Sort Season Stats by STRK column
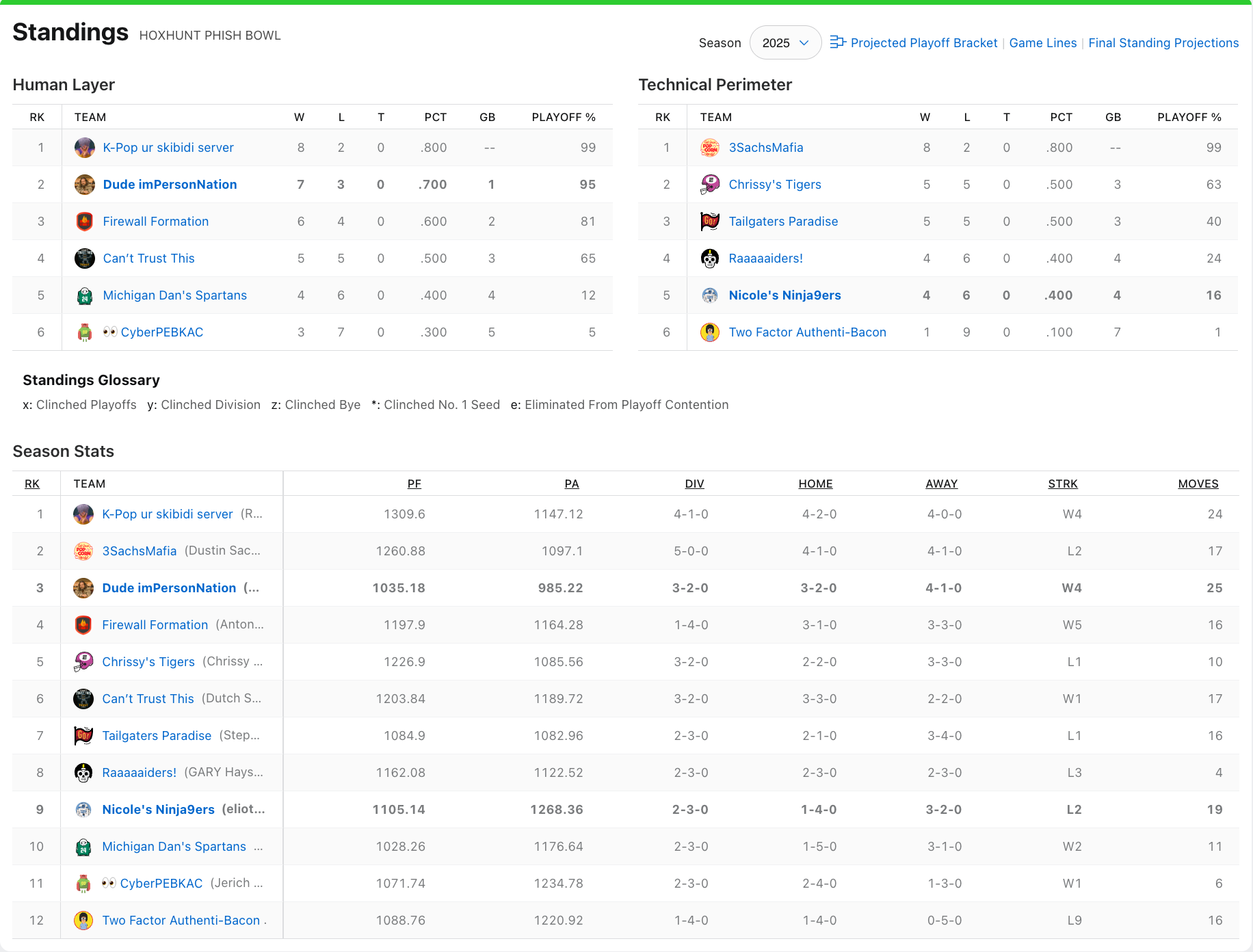 click(1063, 484)
